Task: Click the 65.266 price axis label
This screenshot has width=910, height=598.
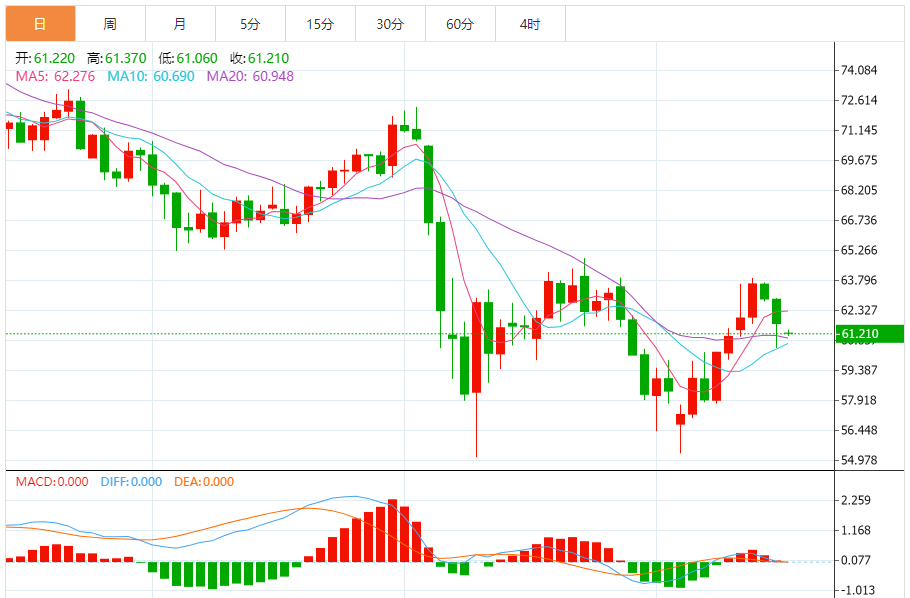Action: click(x=859, y=250)
